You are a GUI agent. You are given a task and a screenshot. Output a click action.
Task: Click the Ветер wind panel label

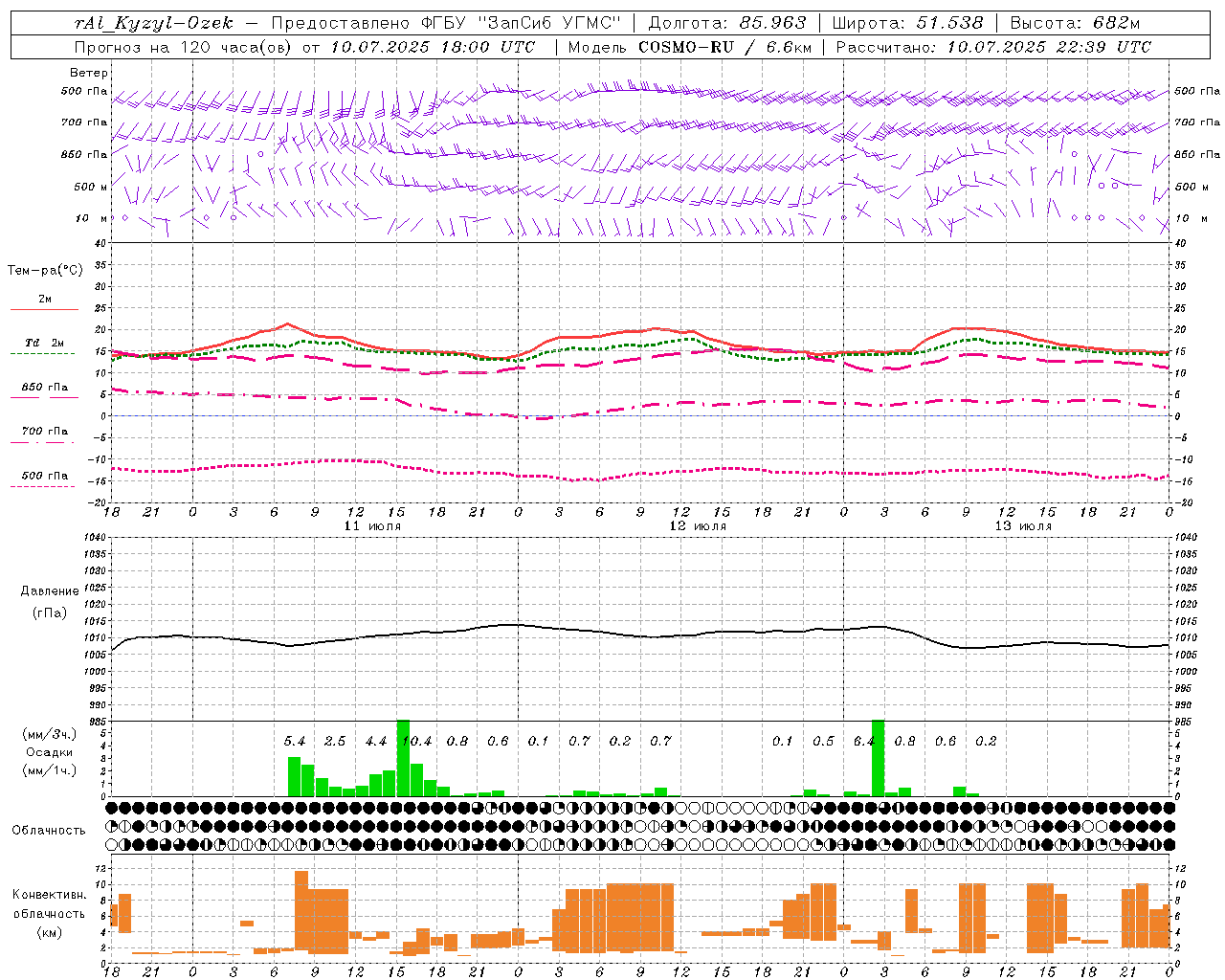(x=89, y=72)
